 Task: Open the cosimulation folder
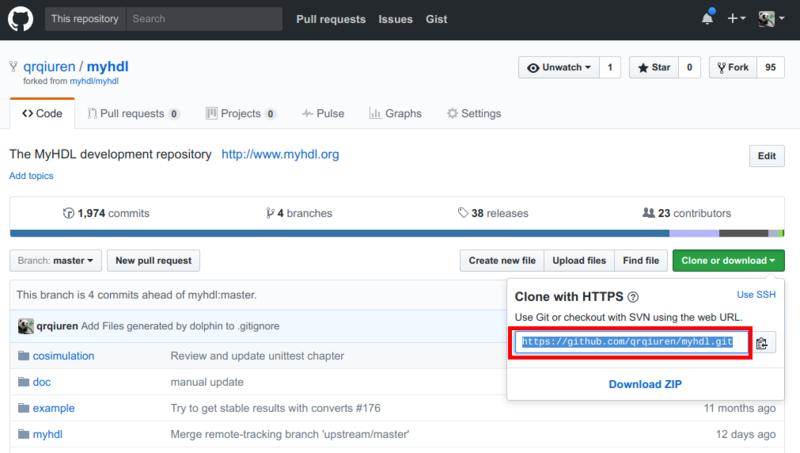click(x=63, y=356)
